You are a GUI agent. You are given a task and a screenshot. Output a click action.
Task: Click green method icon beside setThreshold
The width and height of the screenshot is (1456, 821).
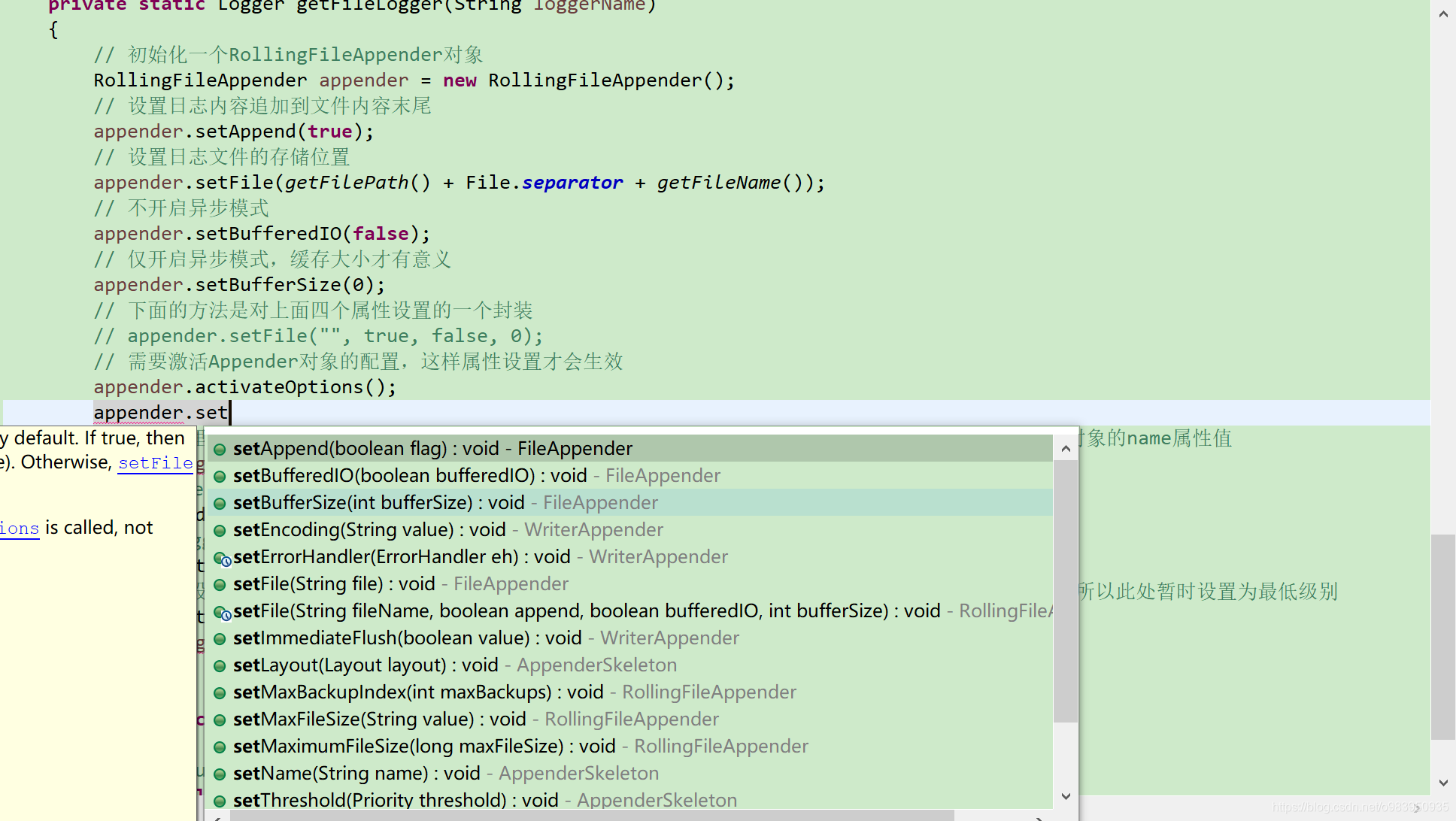pos(220,801)
